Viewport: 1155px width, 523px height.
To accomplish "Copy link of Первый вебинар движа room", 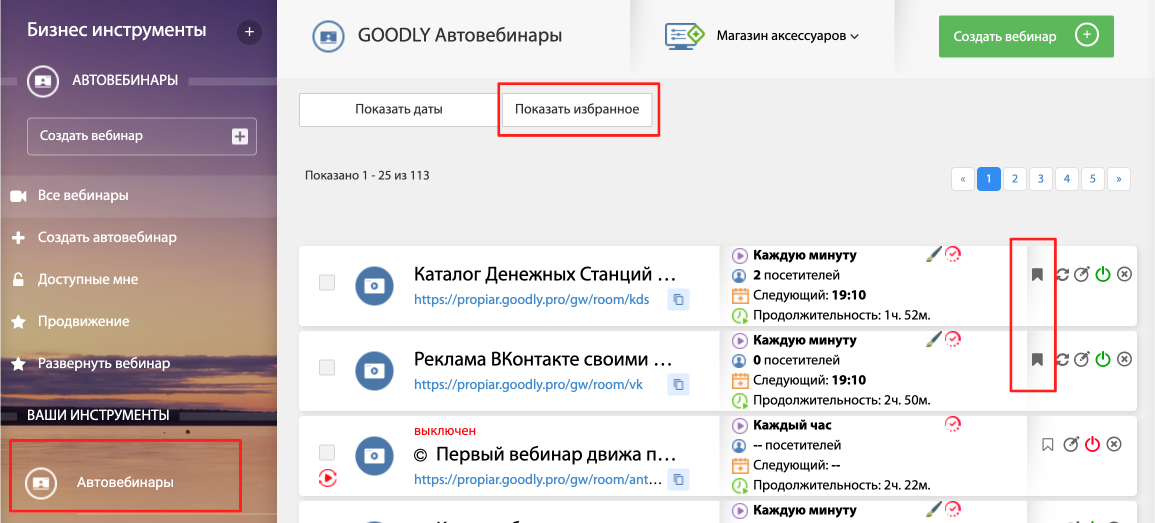I will click(x=678, y=480).
